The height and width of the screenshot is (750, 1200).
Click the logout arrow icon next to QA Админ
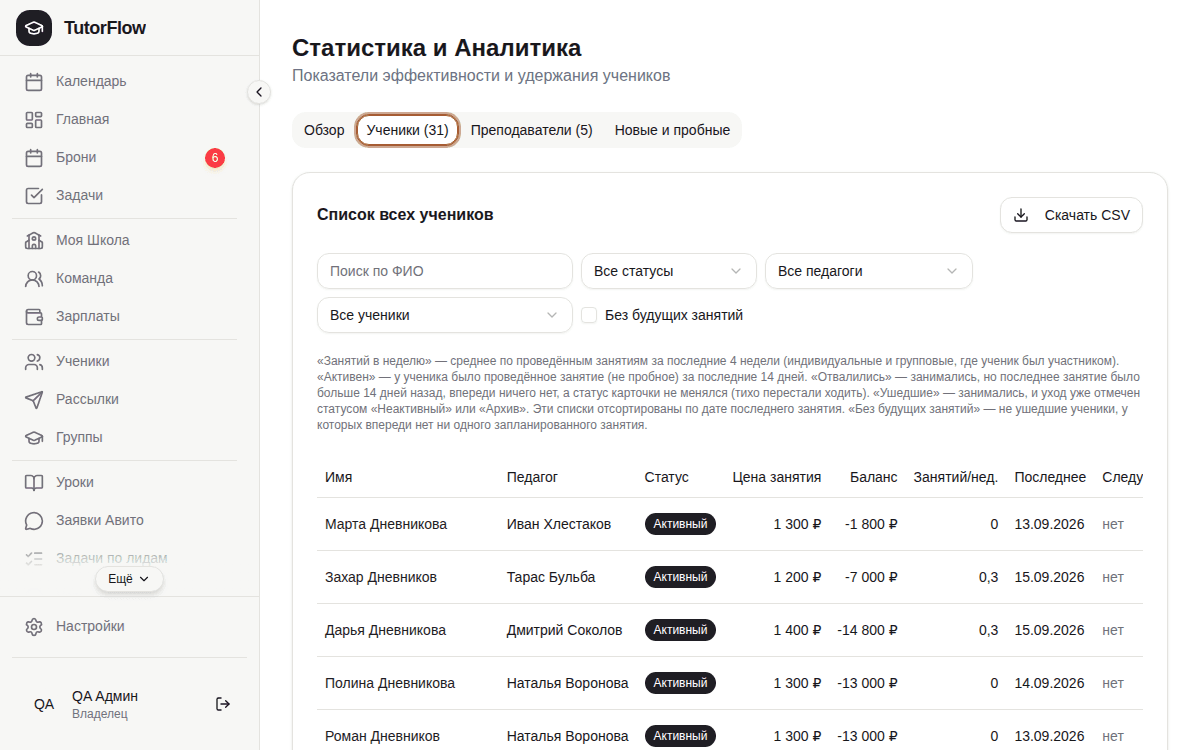[223, 704]
